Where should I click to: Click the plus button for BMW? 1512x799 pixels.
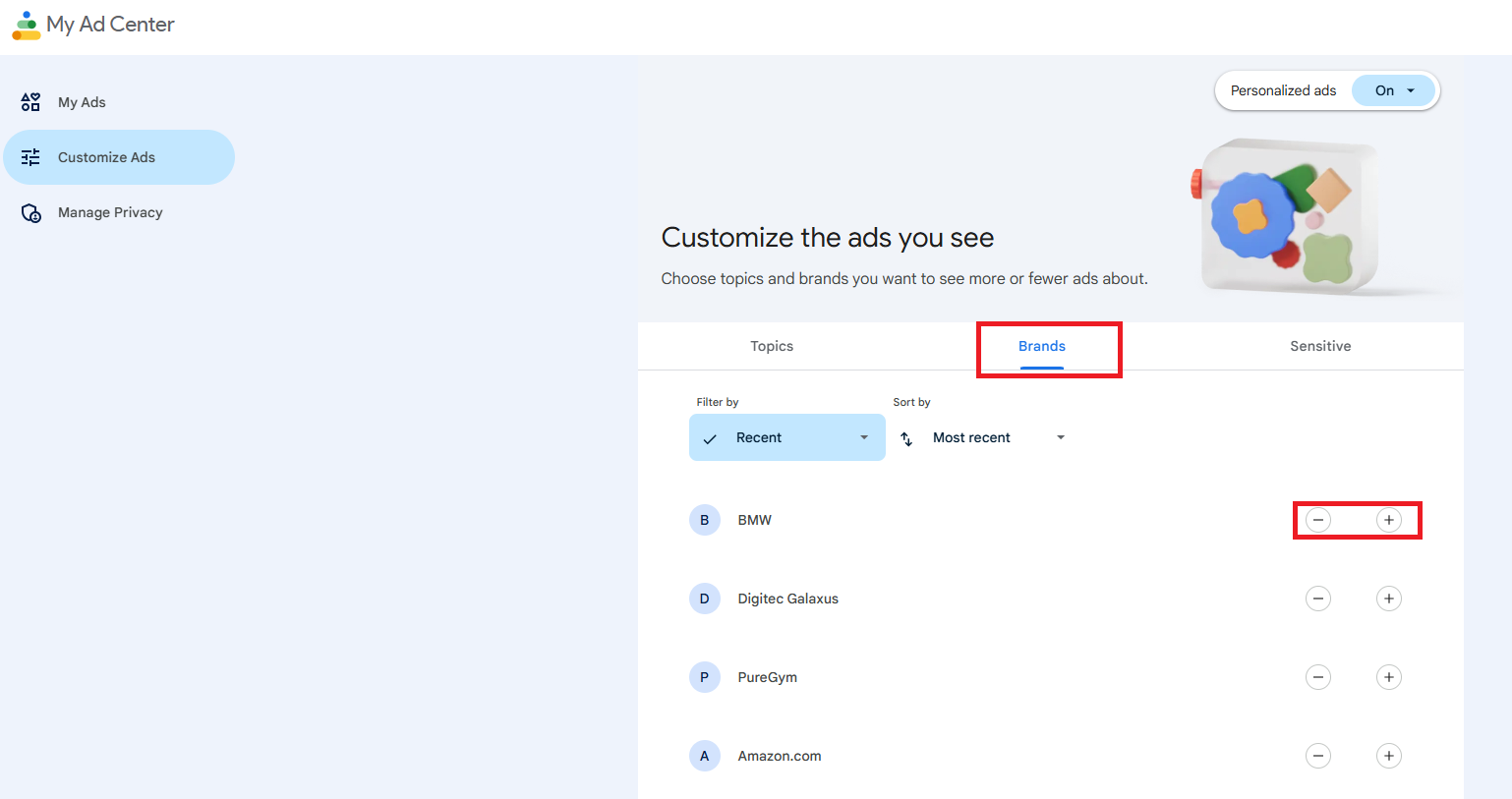[1389, 520]
